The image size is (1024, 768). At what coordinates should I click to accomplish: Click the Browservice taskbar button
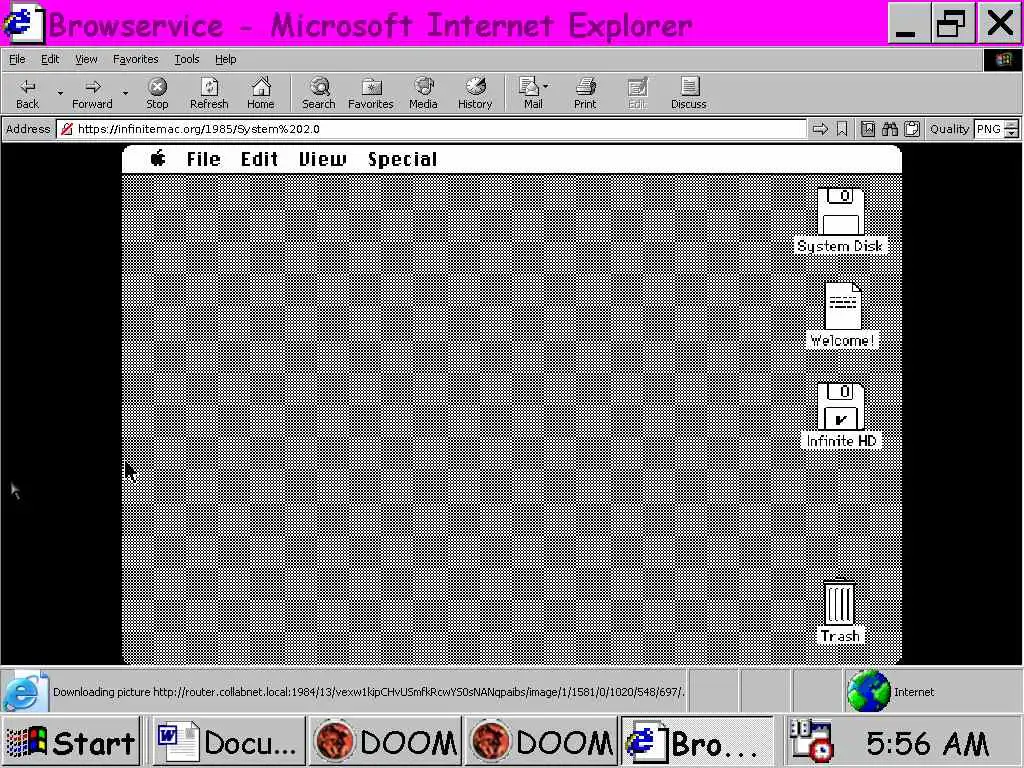click(x=697, y=743)
